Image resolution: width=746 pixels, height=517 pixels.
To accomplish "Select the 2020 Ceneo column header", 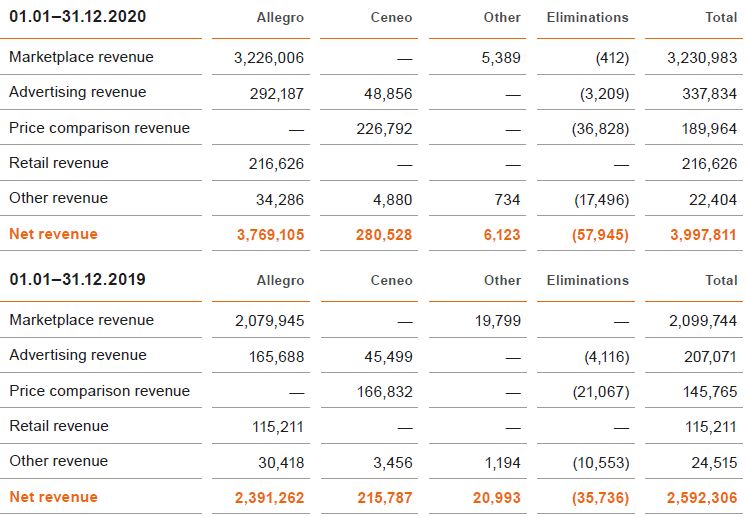I will pos(391,18).
